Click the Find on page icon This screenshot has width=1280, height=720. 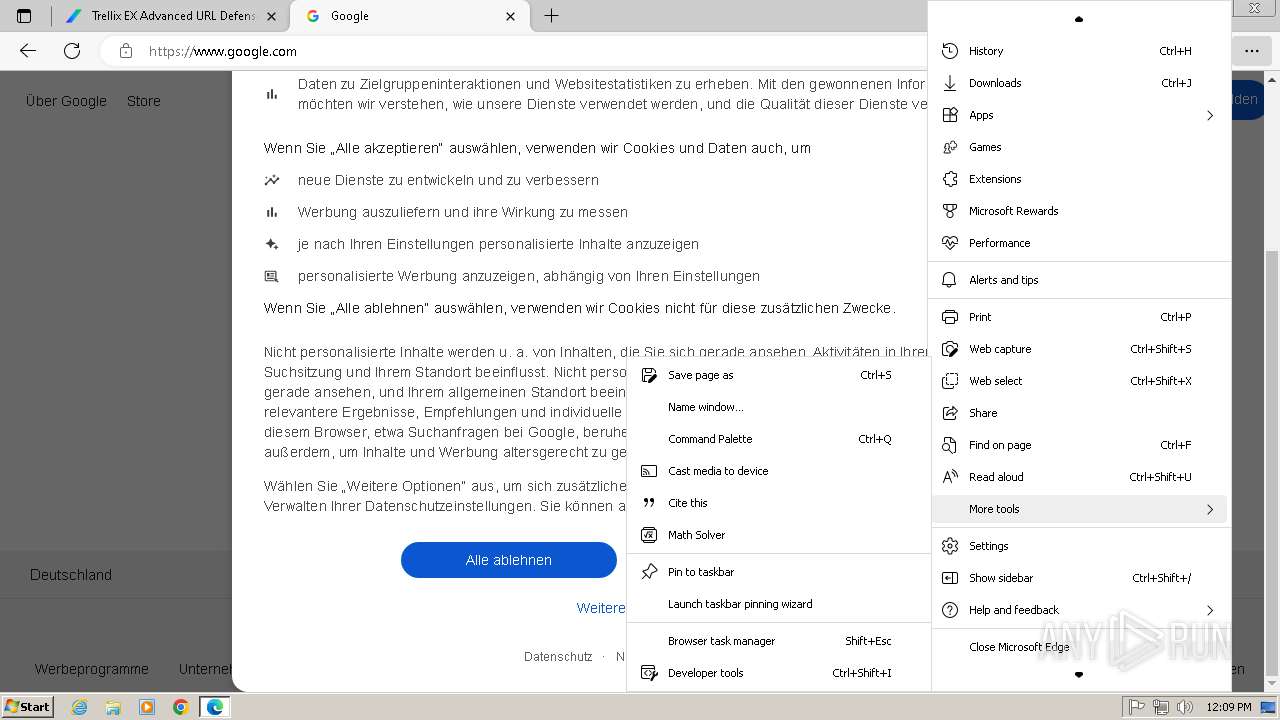pyautogui.click(x=950, y=445)
